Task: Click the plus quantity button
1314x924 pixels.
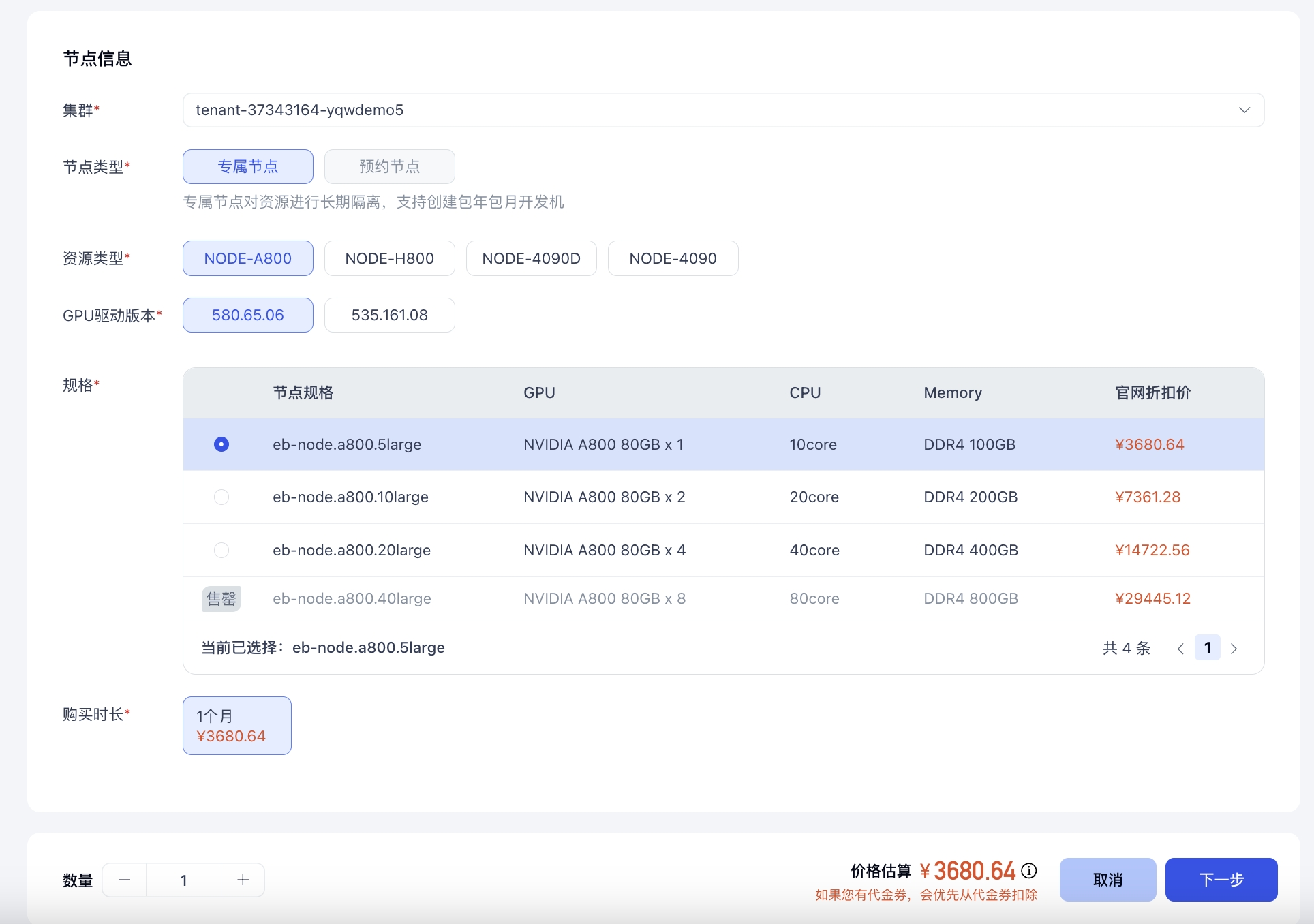Action: 243,880
